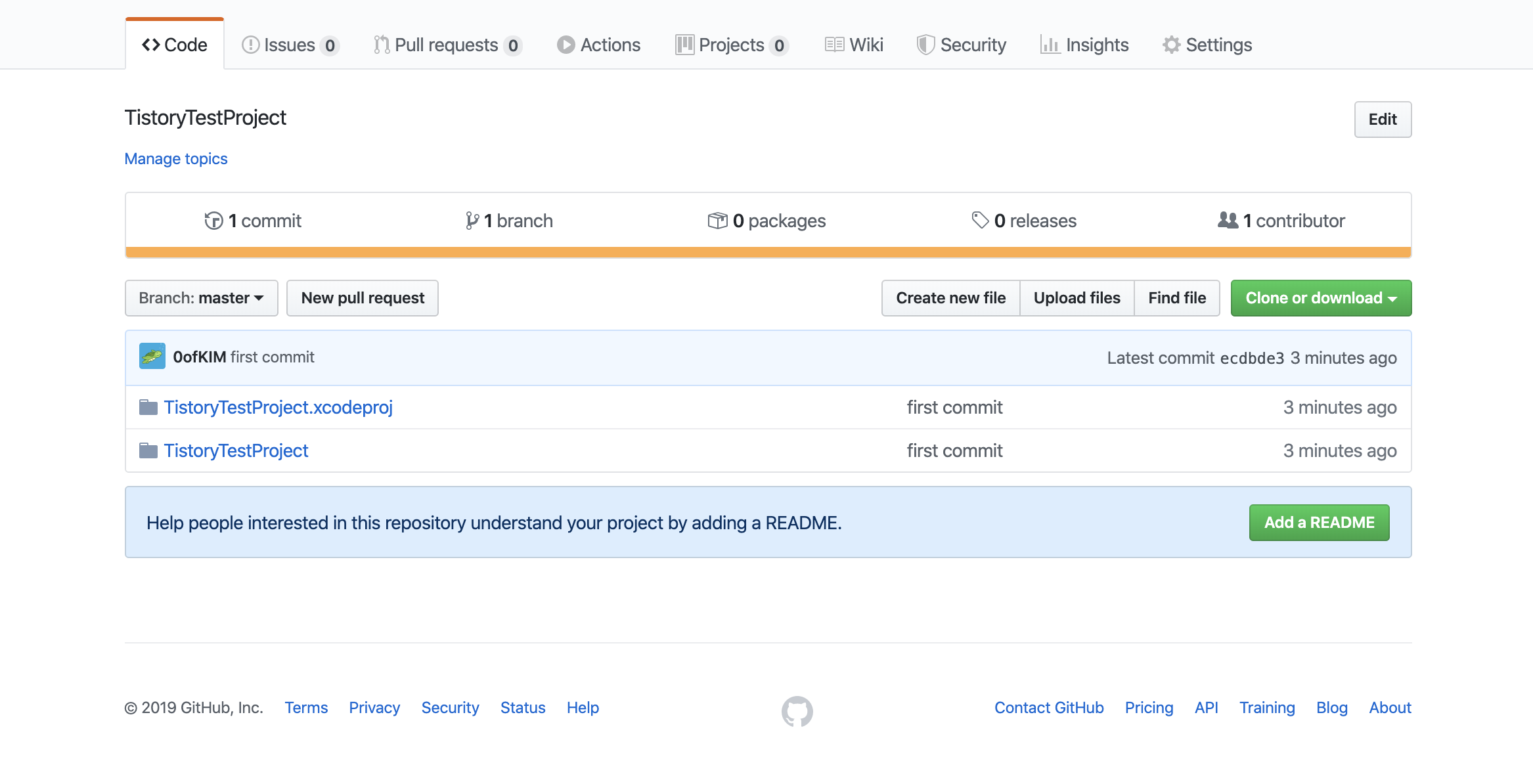This screenshot has width=1533, height=784.
Task: Go to the Pull requests tab
Action: [448, 45]
